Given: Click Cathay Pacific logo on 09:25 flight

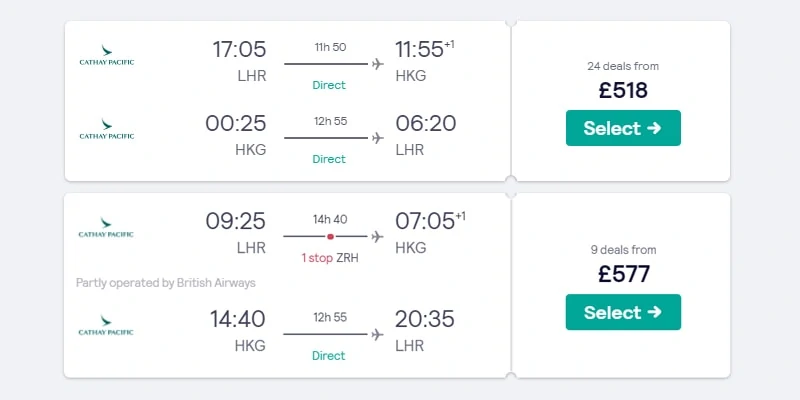Looking at the screenshot, I should tap(106, 228).
